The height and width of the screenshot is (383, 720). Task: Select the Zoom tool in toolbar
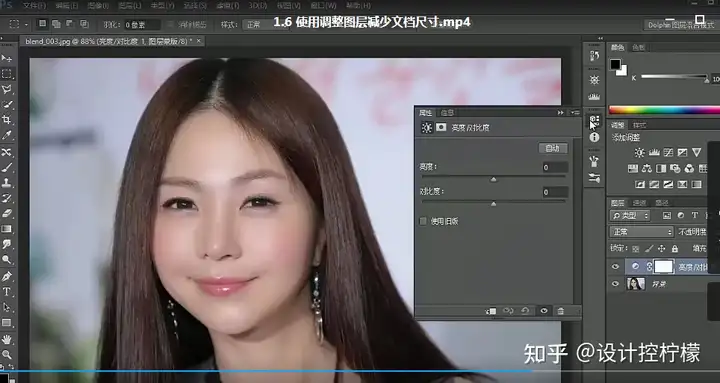click(7, 355)
